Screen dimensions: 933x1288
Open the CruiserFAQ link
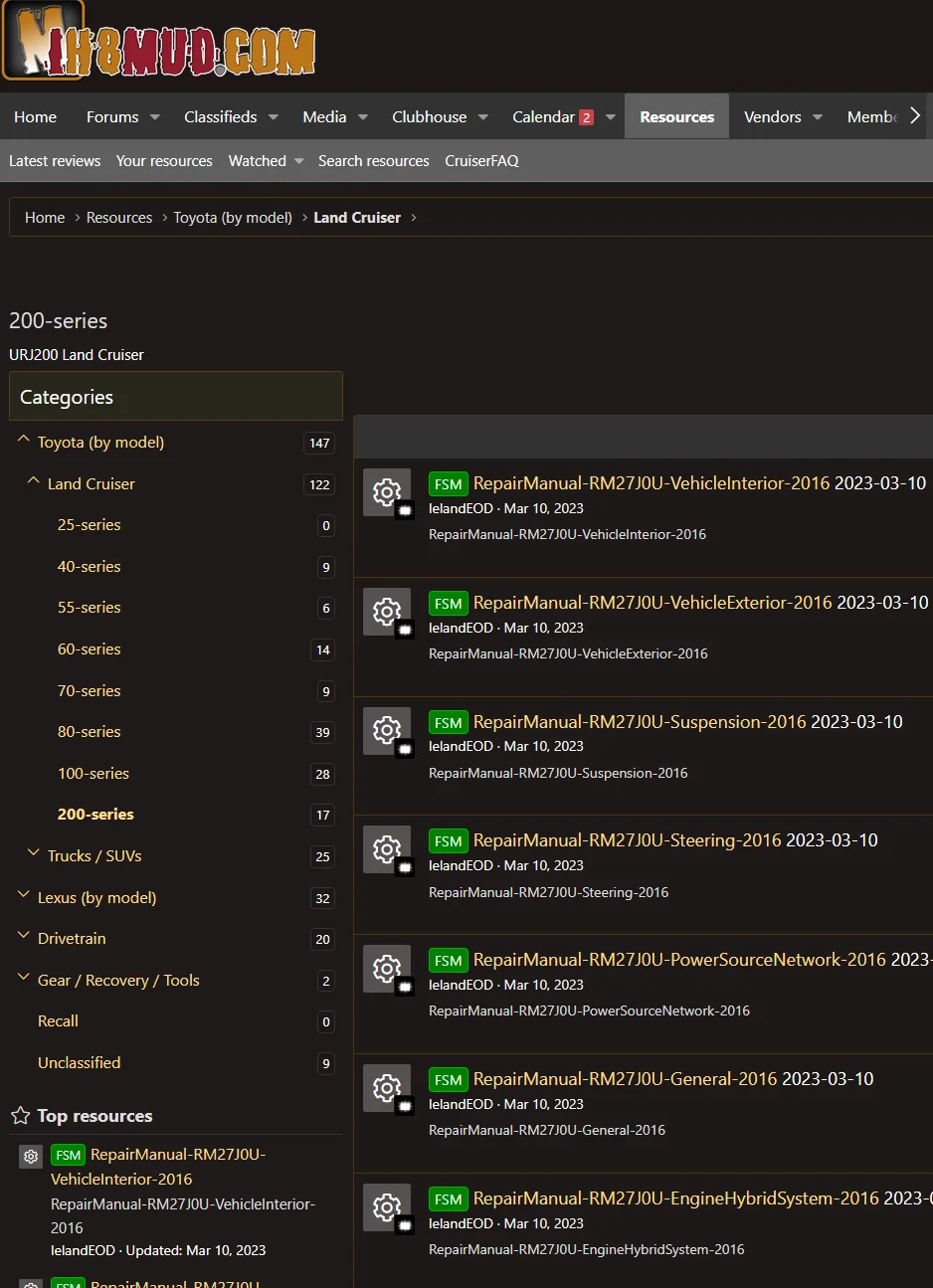[x=481, y=161]
